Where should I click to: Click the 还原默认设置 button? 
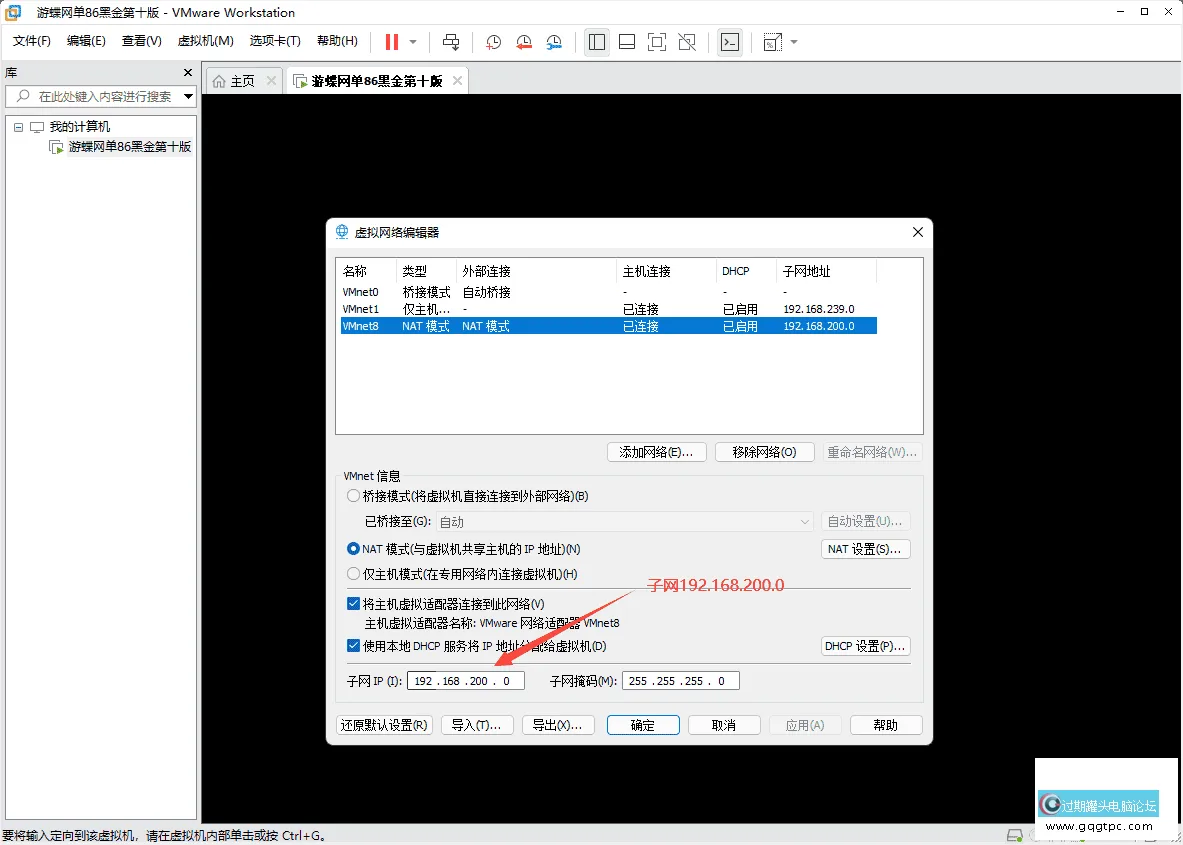384,725
